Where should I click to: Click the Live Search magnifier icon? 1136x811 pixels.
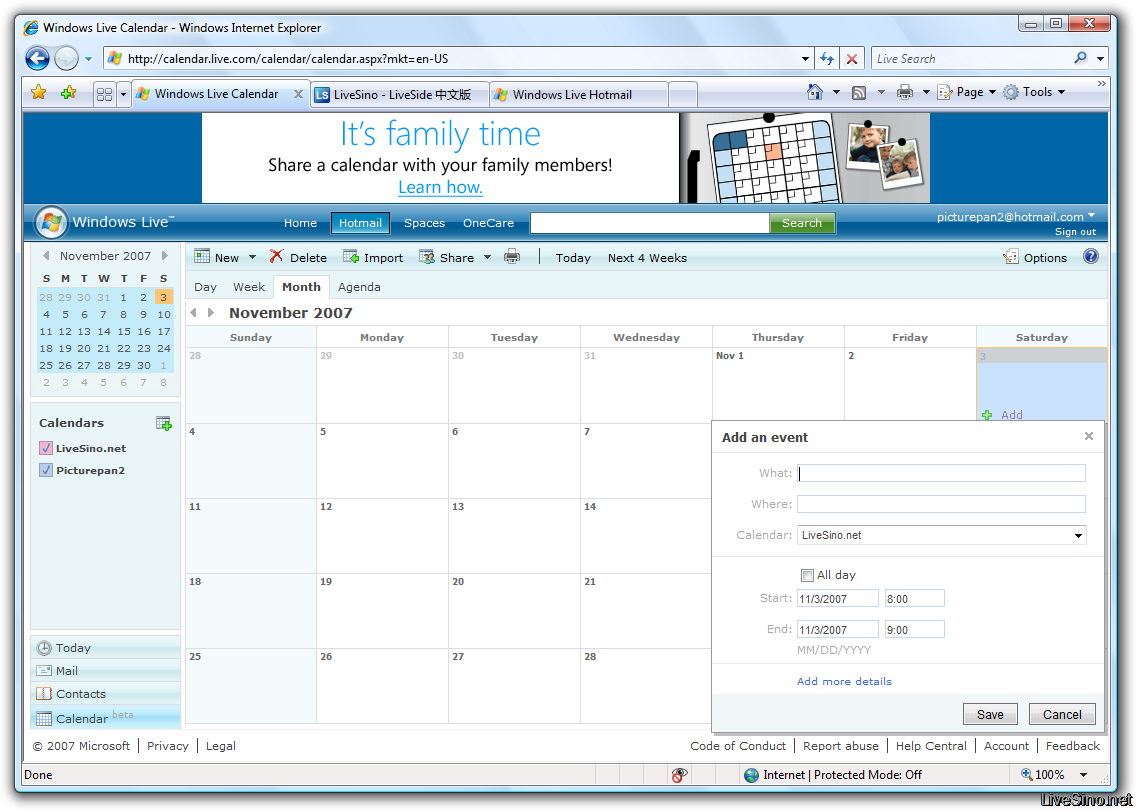click(1080, 58)
